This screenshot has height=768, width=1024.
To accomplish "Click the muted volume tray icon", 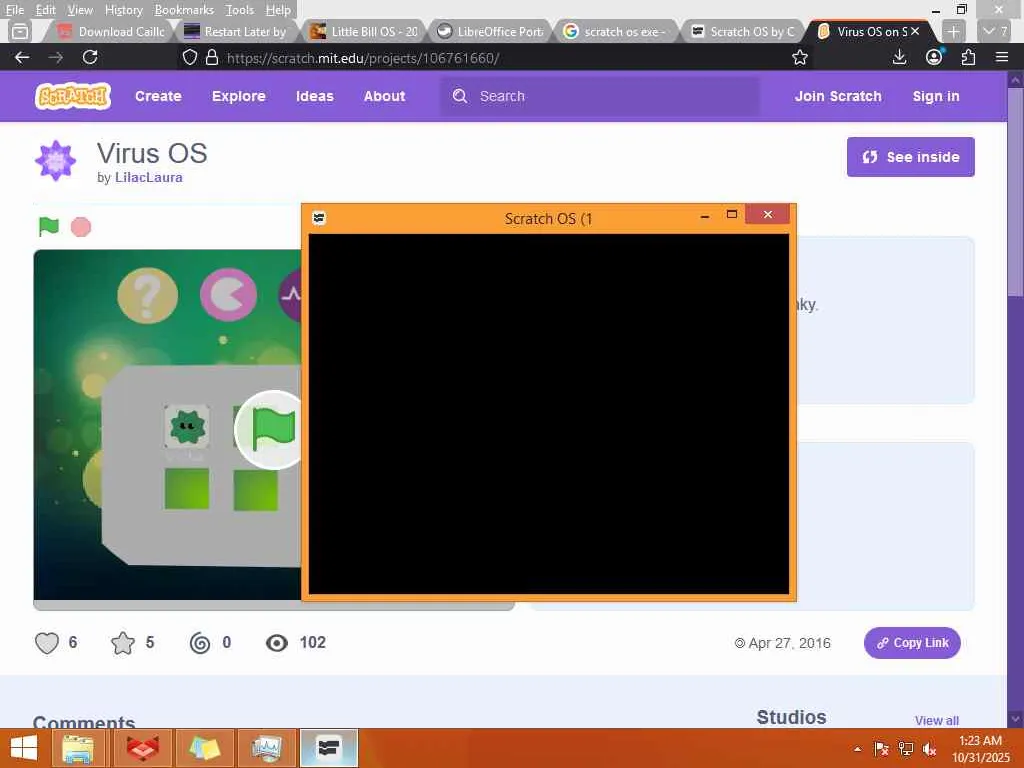I will (x=929, y=749).
